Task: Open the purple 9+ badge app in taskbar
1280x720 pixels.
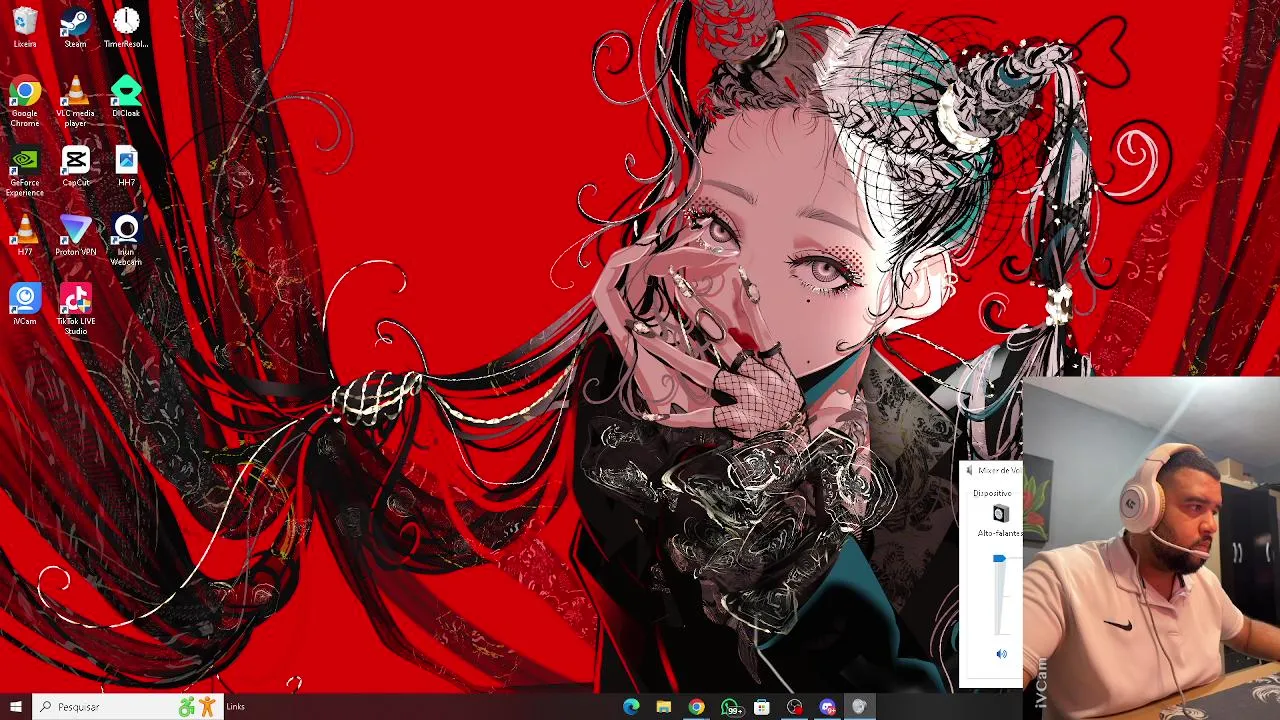Action: point(827,707)
